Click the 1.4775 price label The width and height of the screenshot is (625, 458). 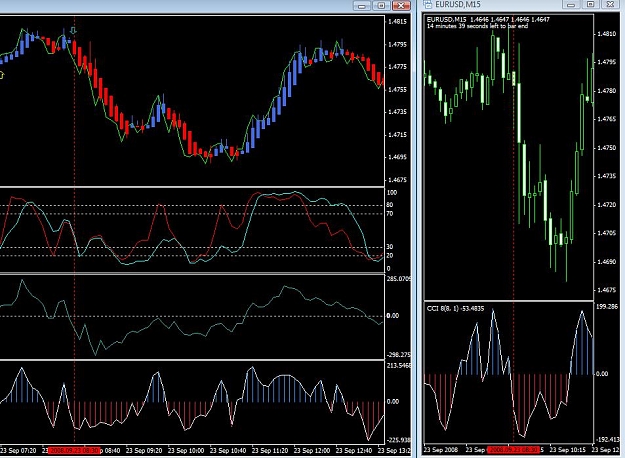397,67
